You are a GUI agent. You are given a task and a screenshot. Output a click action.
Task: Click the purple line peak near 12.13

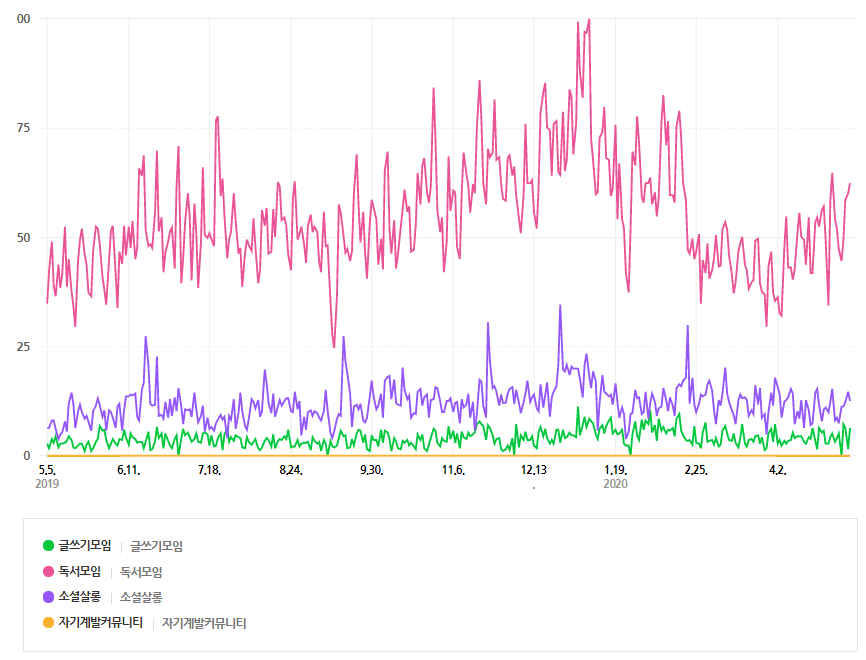click(560, 305)
